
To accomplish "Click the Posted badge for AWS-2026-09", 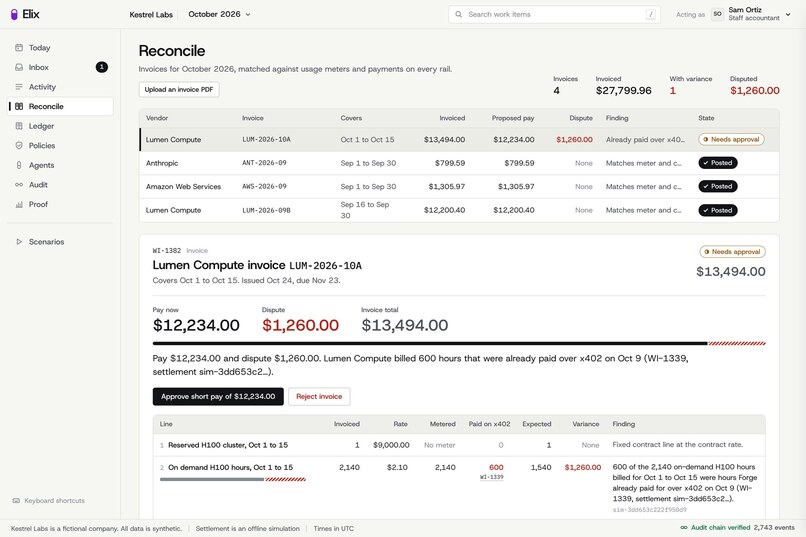I will click(718, 187).
